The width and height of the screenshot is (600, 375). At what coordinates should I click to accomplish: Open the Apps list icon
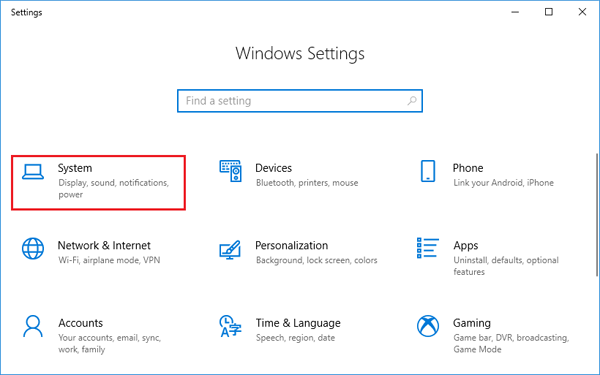click(427, 248)
